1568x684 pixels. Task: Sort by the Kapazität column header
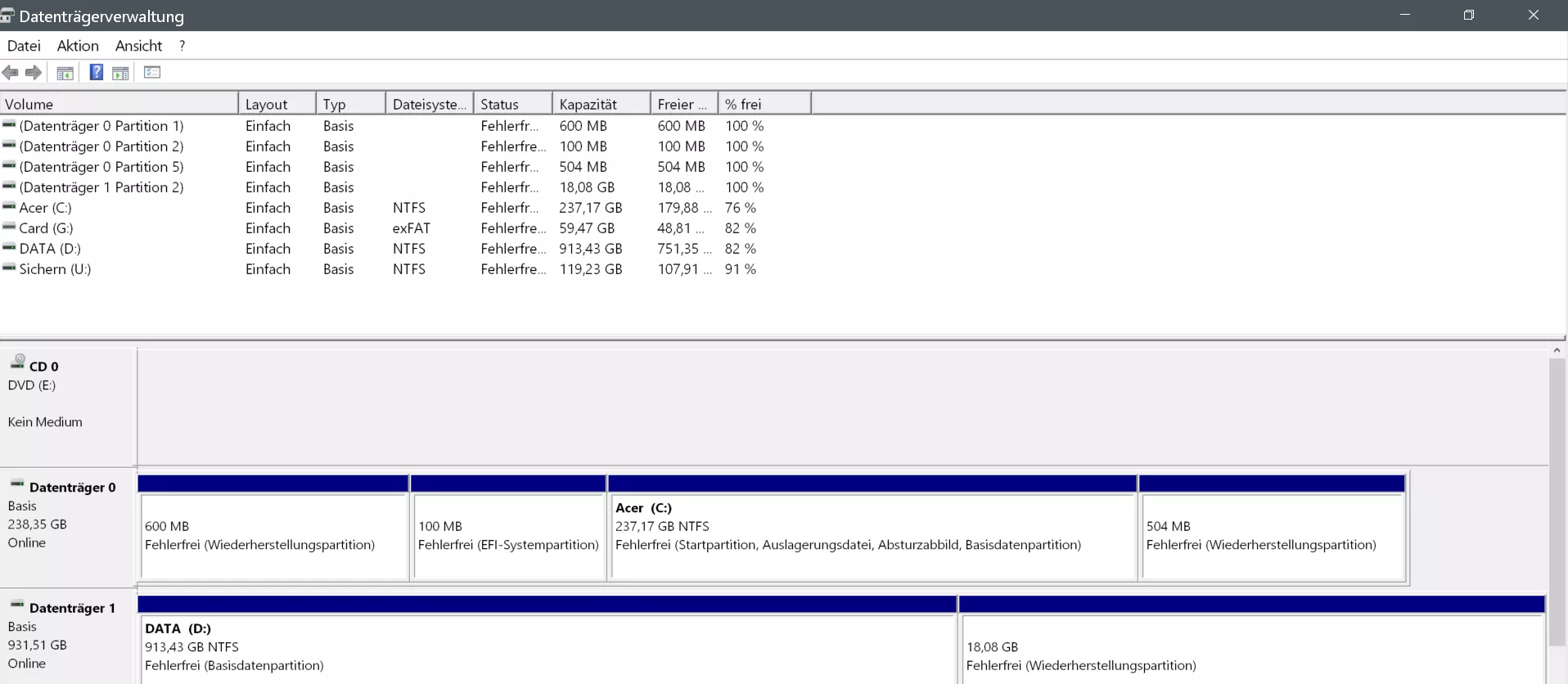[602, 104]
